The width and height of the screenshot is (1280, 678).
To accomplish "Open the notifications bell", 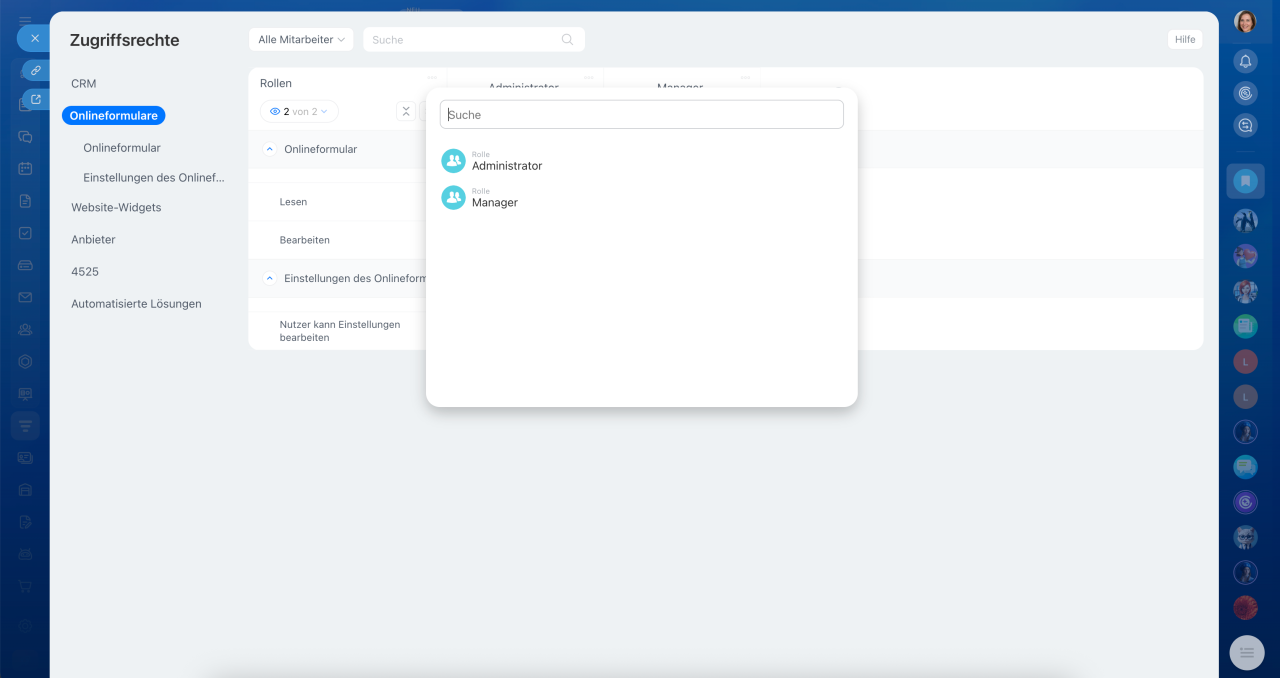I will [x=1245, y=61].
